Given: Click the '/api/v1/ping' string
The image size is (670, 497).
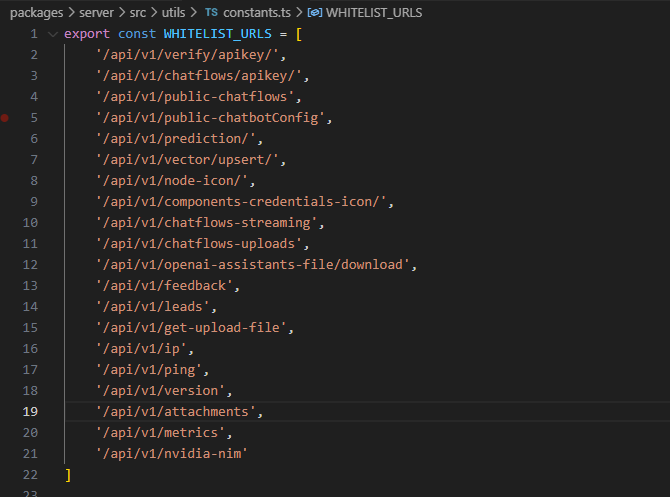Looking at the screenshot, I should click(x=149, y=369).
